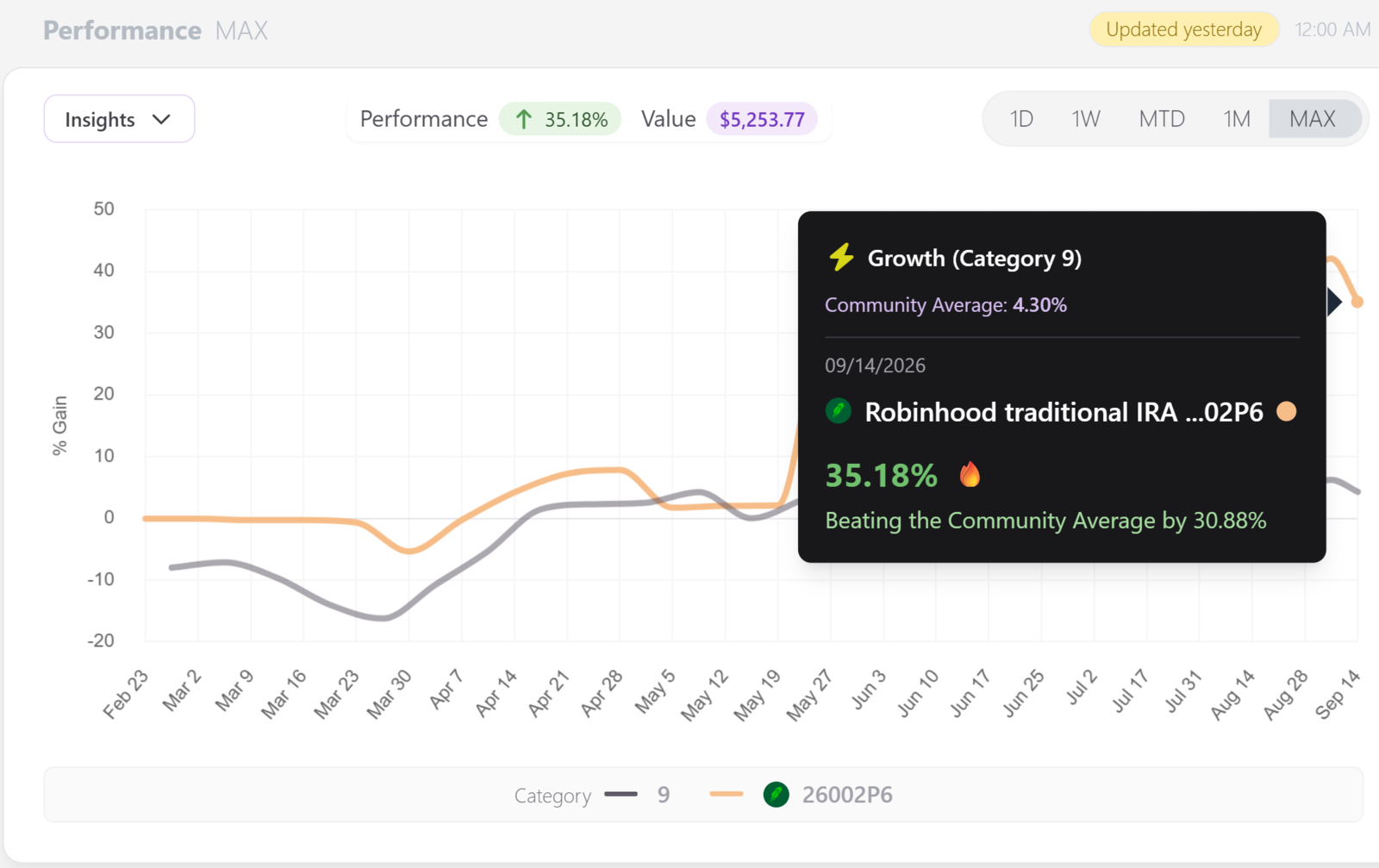
Task: Toggle Category 9 legend line
Action: (621, 795)
